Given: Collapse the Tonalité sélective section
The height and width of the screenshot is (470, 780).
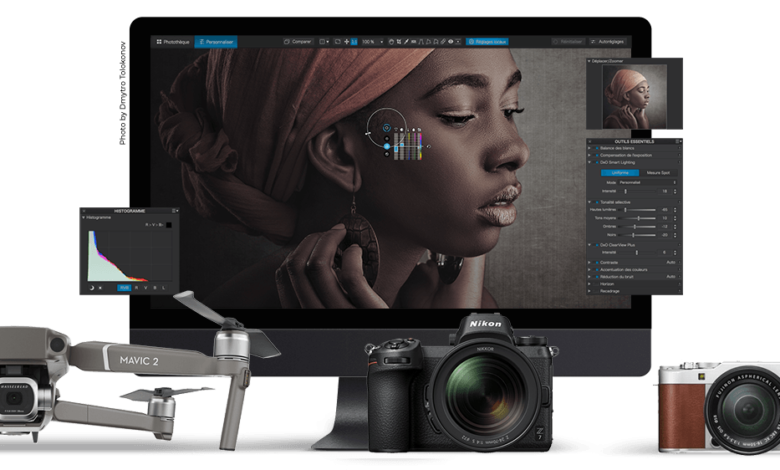Looking at the screenshot, I should pos(589,202).
